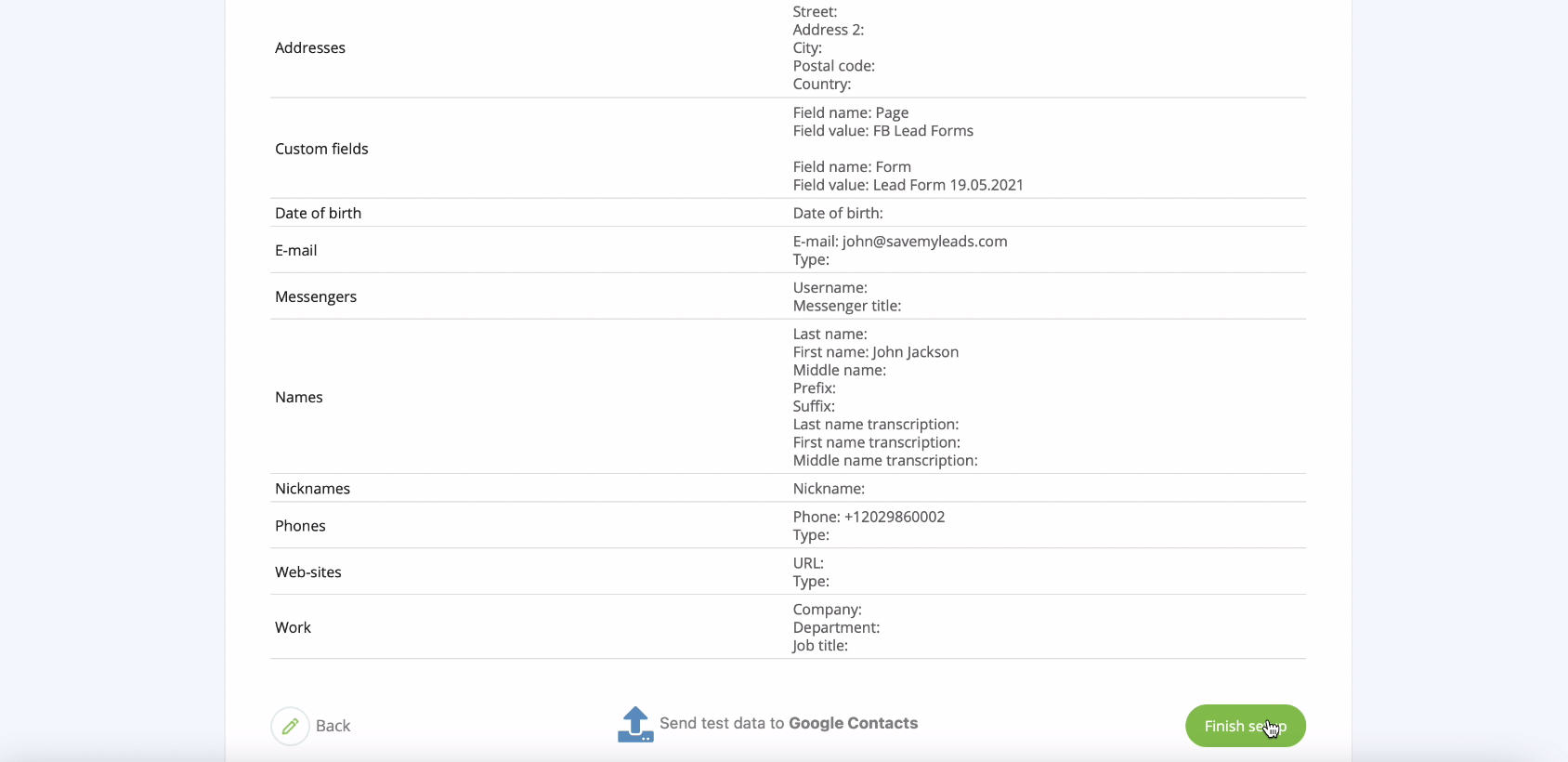
Task: Click the FB Lead Forms field value
Action: [x=922, y=131]
